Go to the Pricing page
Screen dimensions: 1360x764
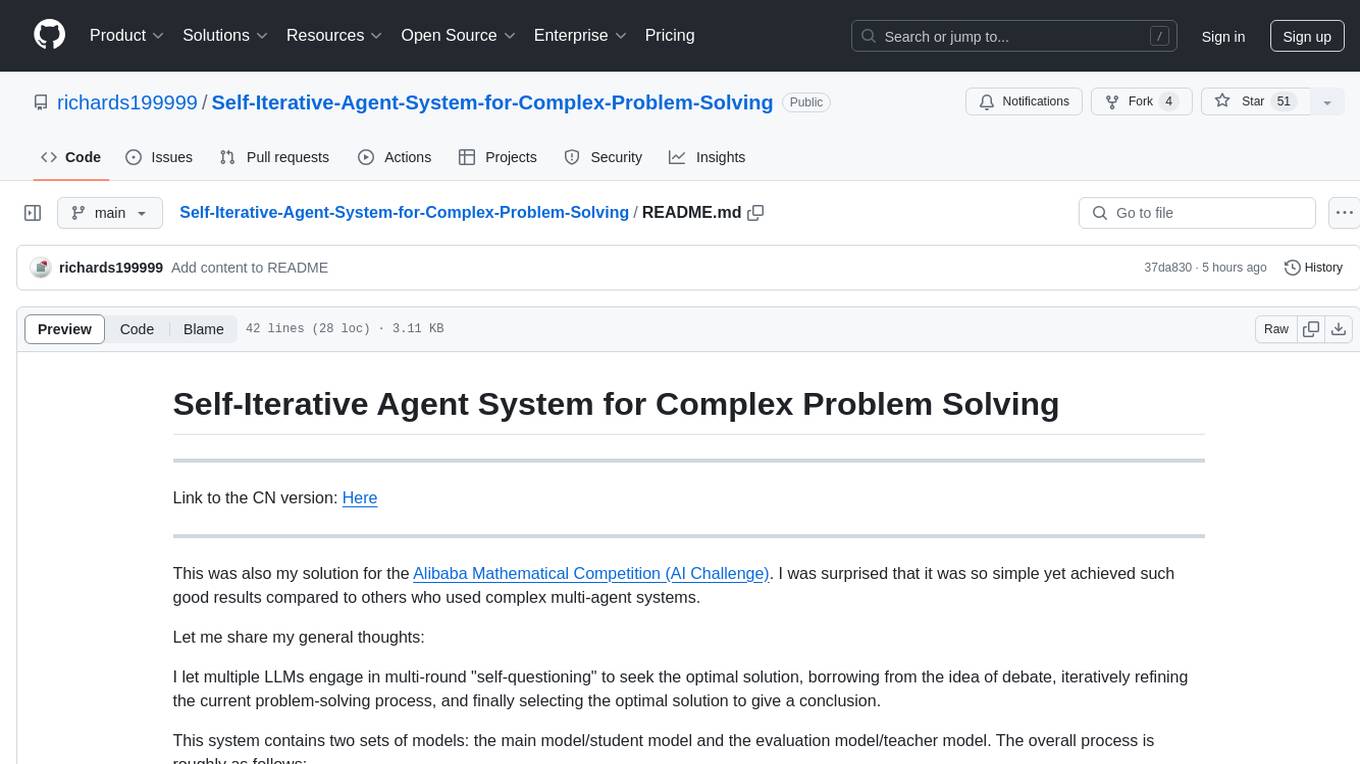tap(670, 35)
